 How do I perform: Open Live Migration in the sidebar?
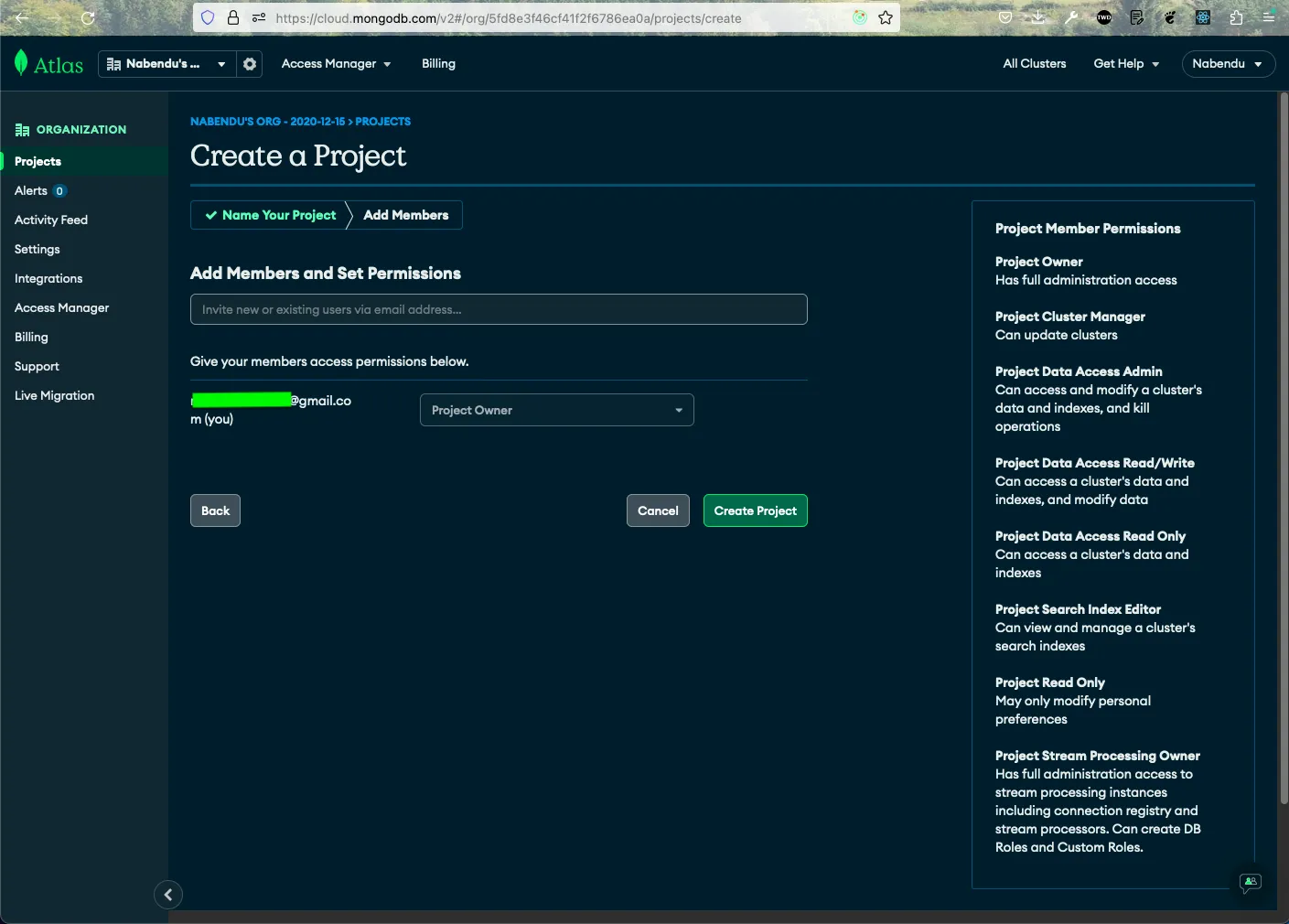(54, 396)
